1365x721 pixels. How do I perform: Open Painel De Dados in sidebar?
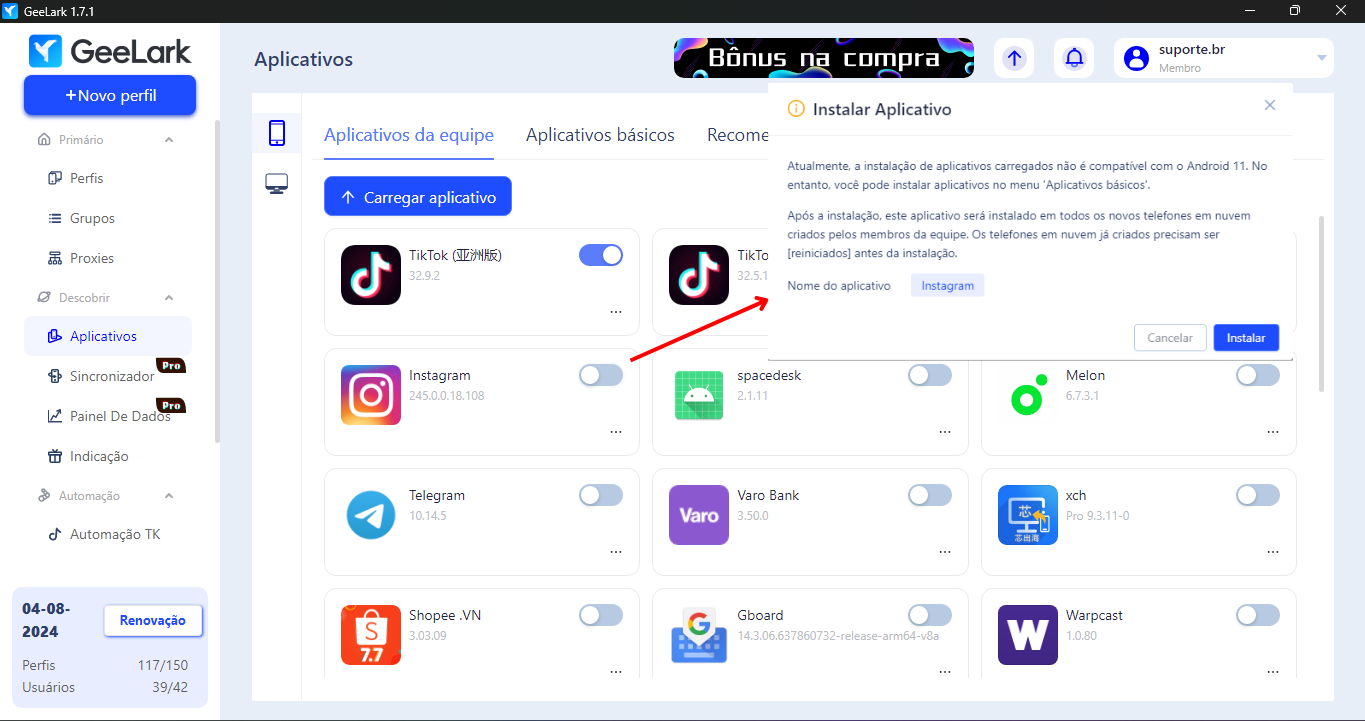coord(108,416)
